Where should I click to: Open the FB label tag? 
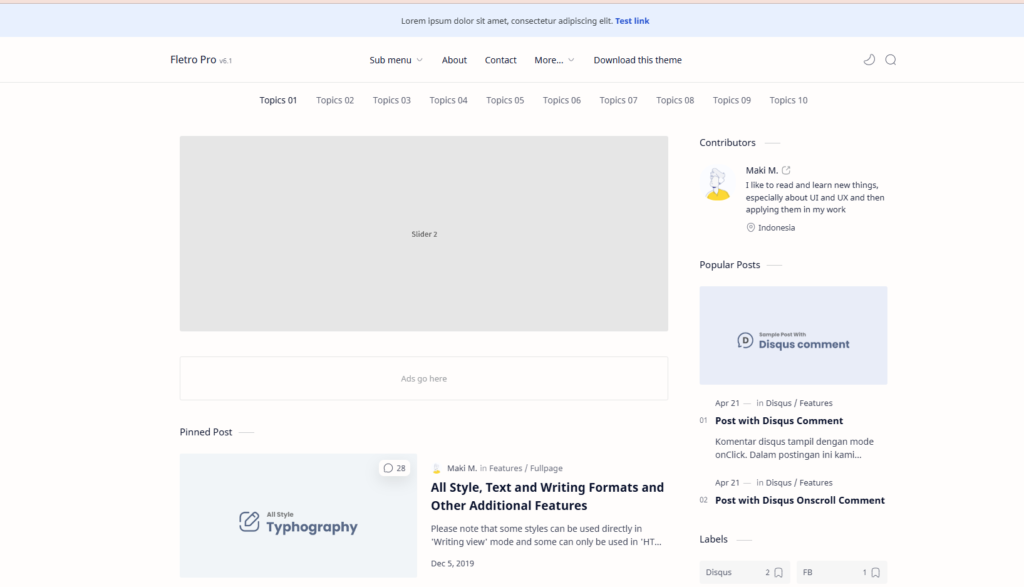(842, 572)
